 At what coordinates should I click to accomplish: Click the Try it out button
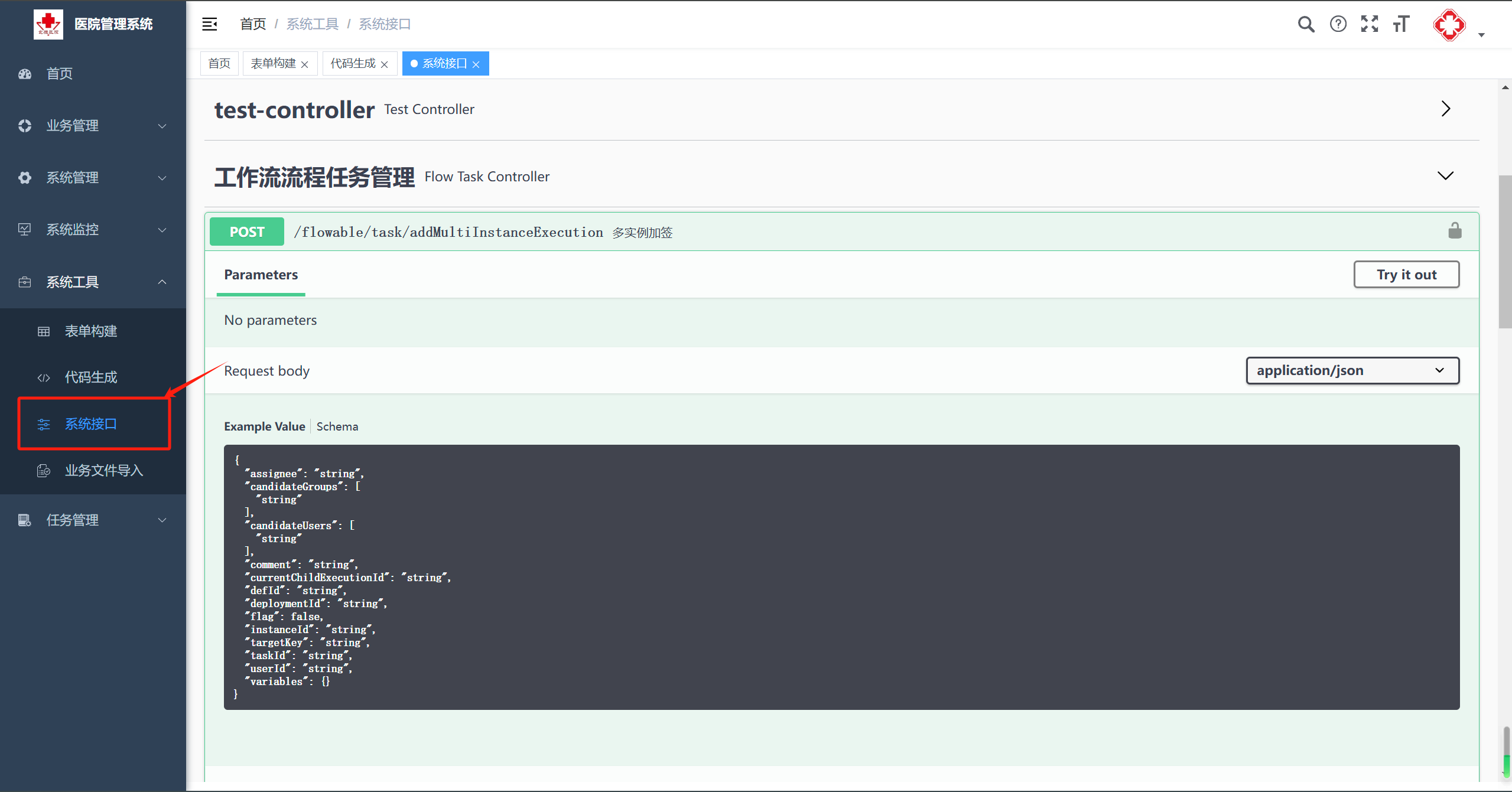pyautogui.click(x=1406, y=275)
